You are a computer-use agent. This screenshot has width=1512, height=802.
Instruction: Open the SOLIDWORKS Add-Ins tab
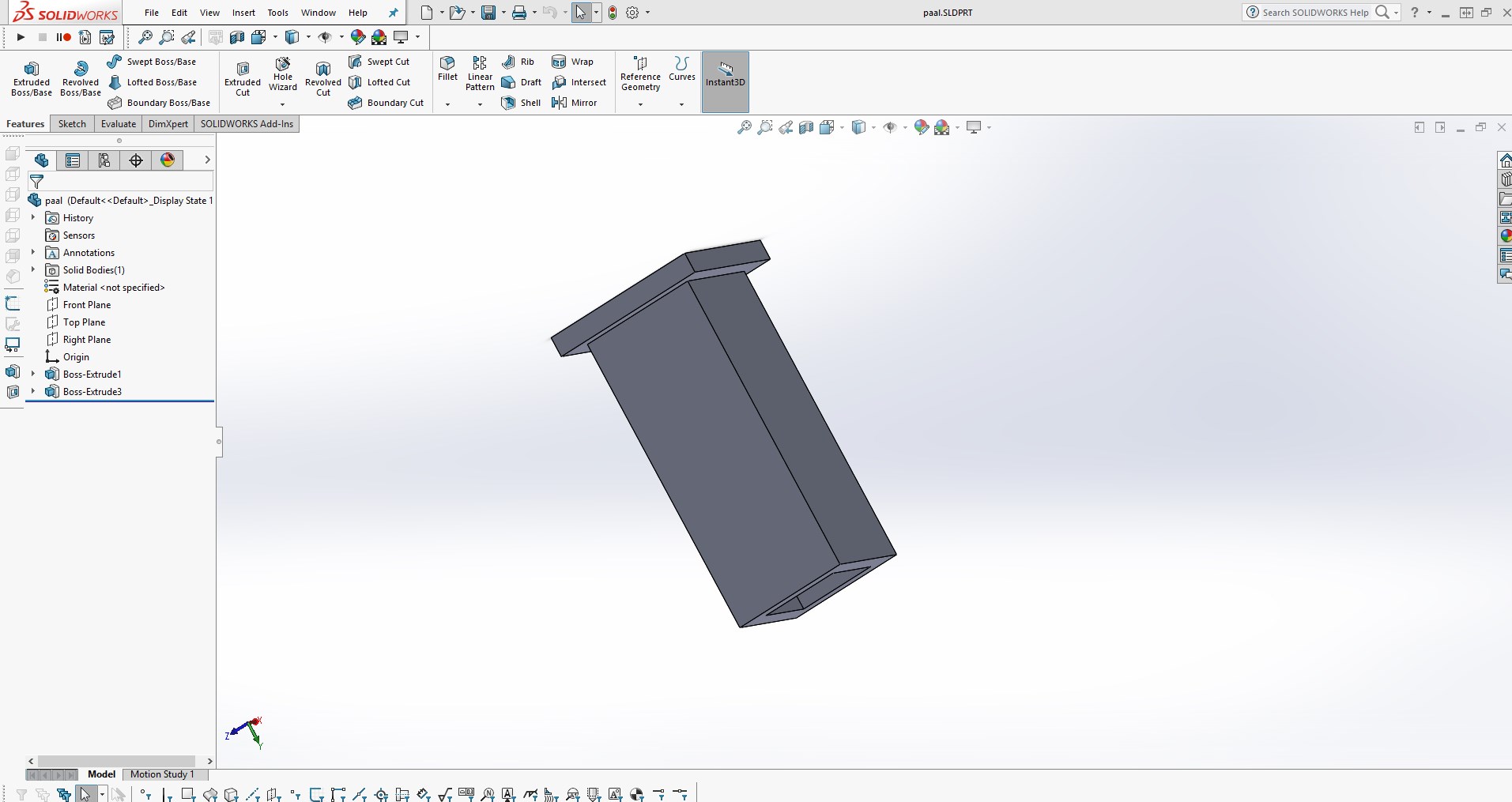click(247, 124)
